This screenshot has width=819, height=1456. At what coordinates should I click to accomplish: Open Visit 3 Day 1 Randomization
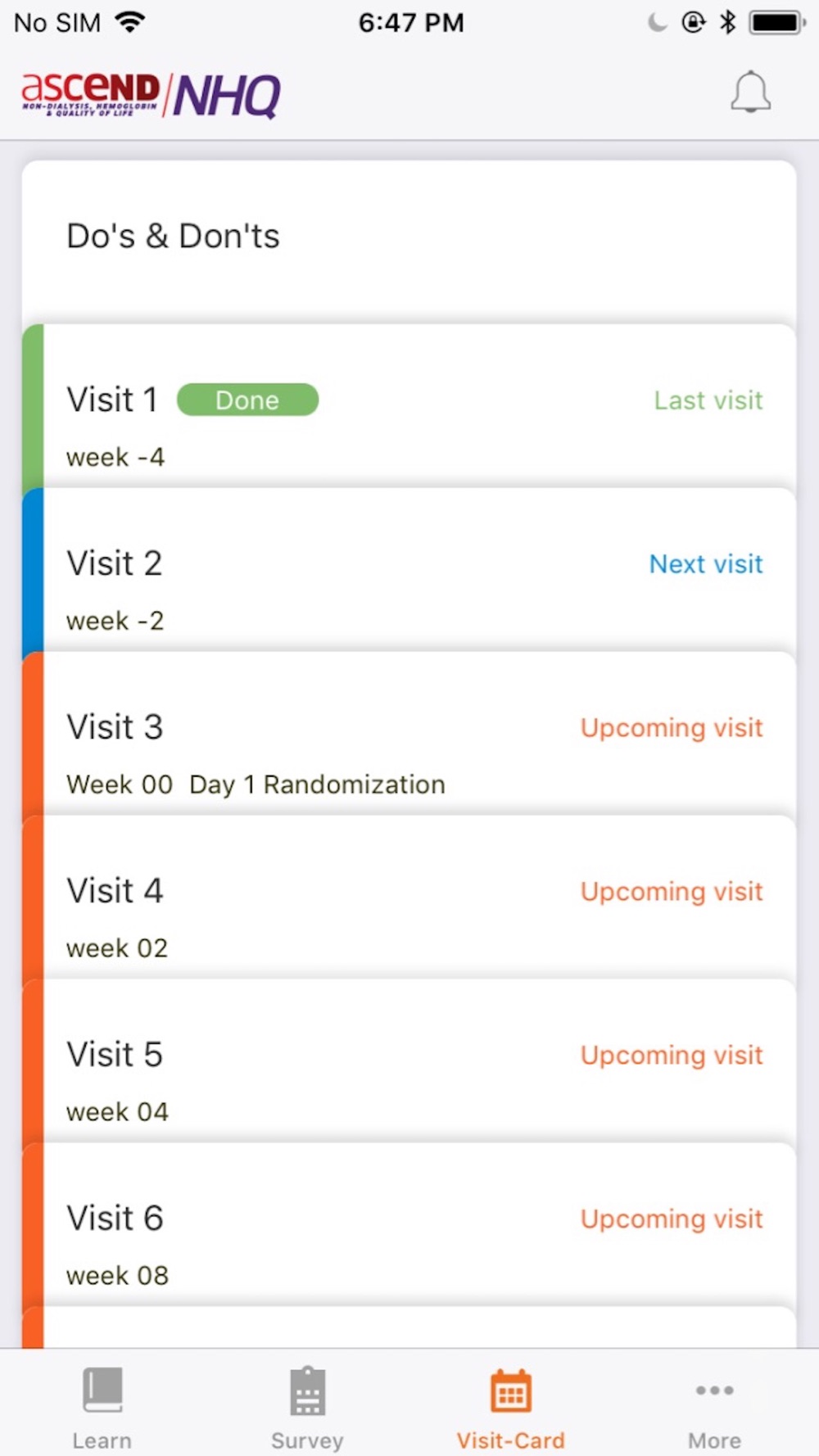(409, 734)
